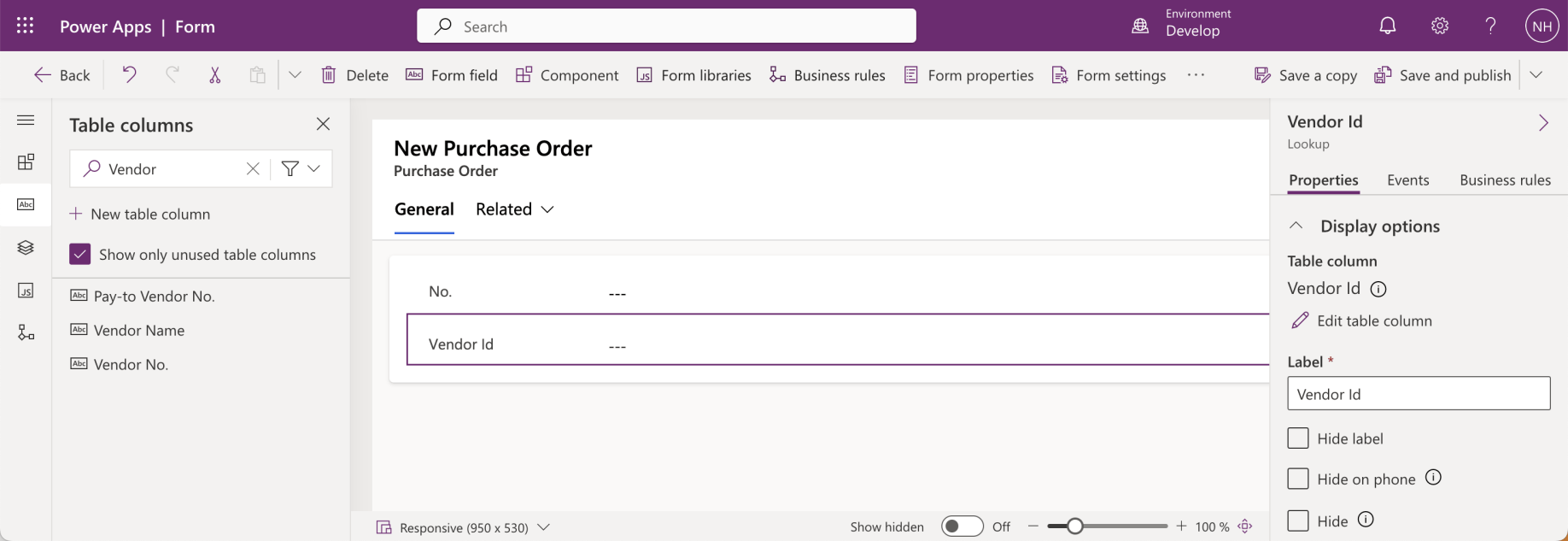Open the Business rules icon in sidebar
The image size is (1568, 541).
tap(26, 332)
